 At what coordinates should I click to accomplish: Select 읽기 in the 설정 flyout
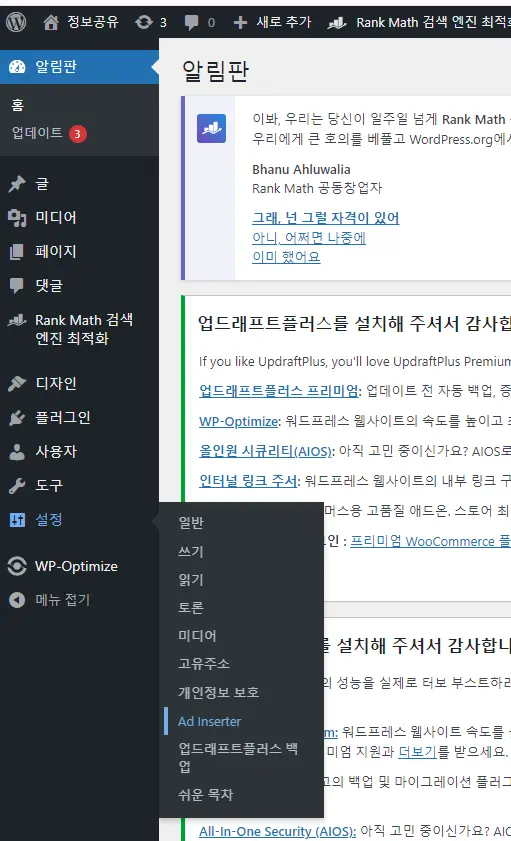pyautogui.click(x=191, y=579)
